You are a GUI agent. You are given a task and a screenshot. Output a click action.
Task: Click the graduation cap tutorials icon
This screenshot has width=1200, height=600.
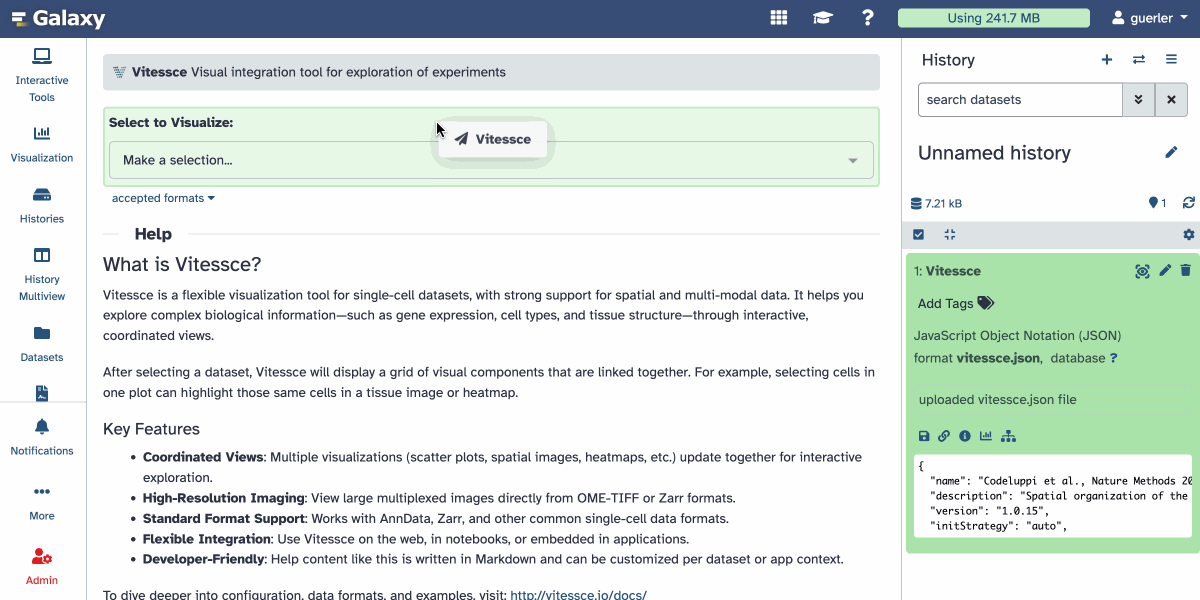click(823, 18)
